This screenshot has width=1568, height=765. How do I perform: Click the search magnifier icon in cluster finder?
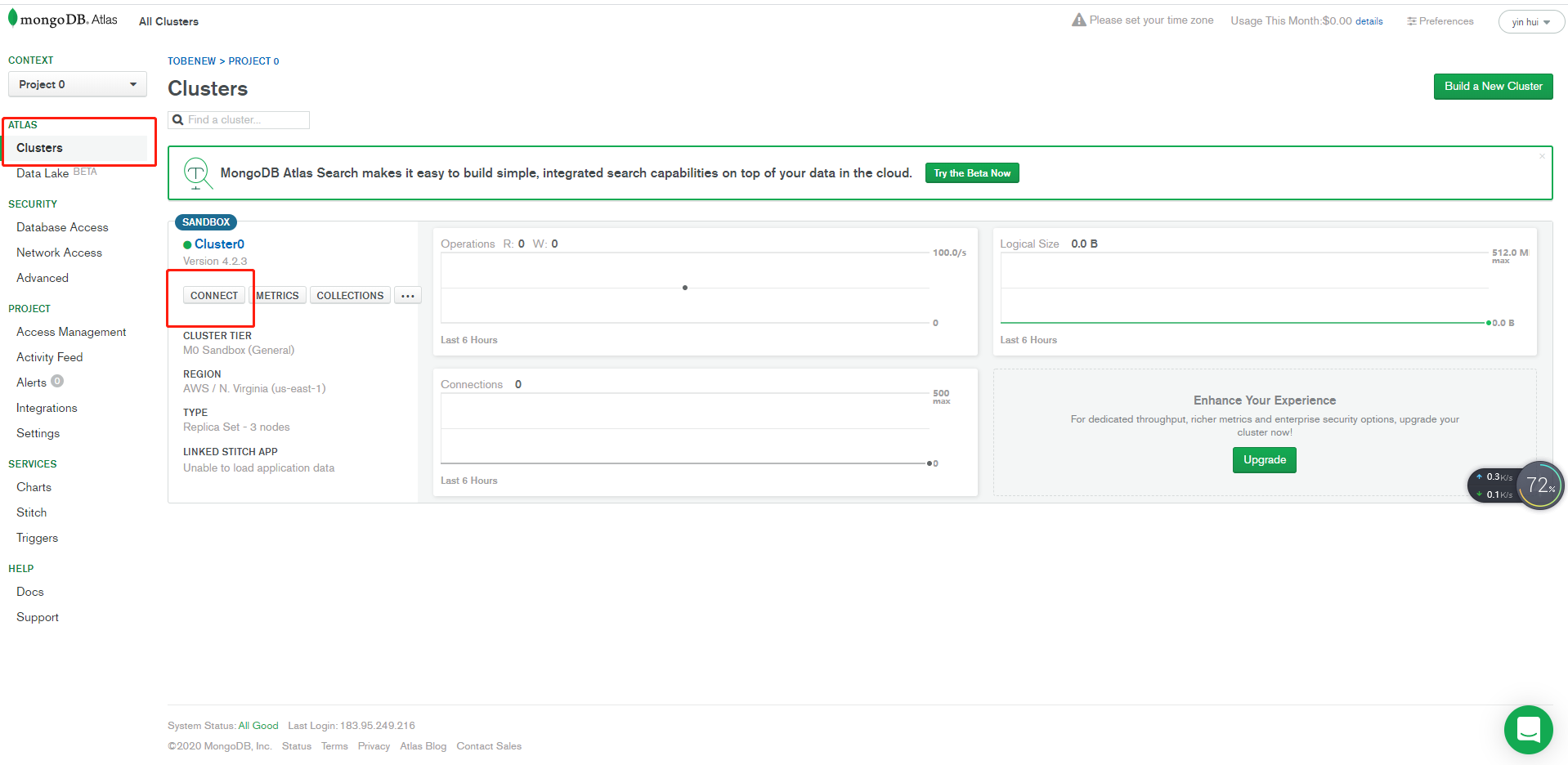click(x=177, y=120)
